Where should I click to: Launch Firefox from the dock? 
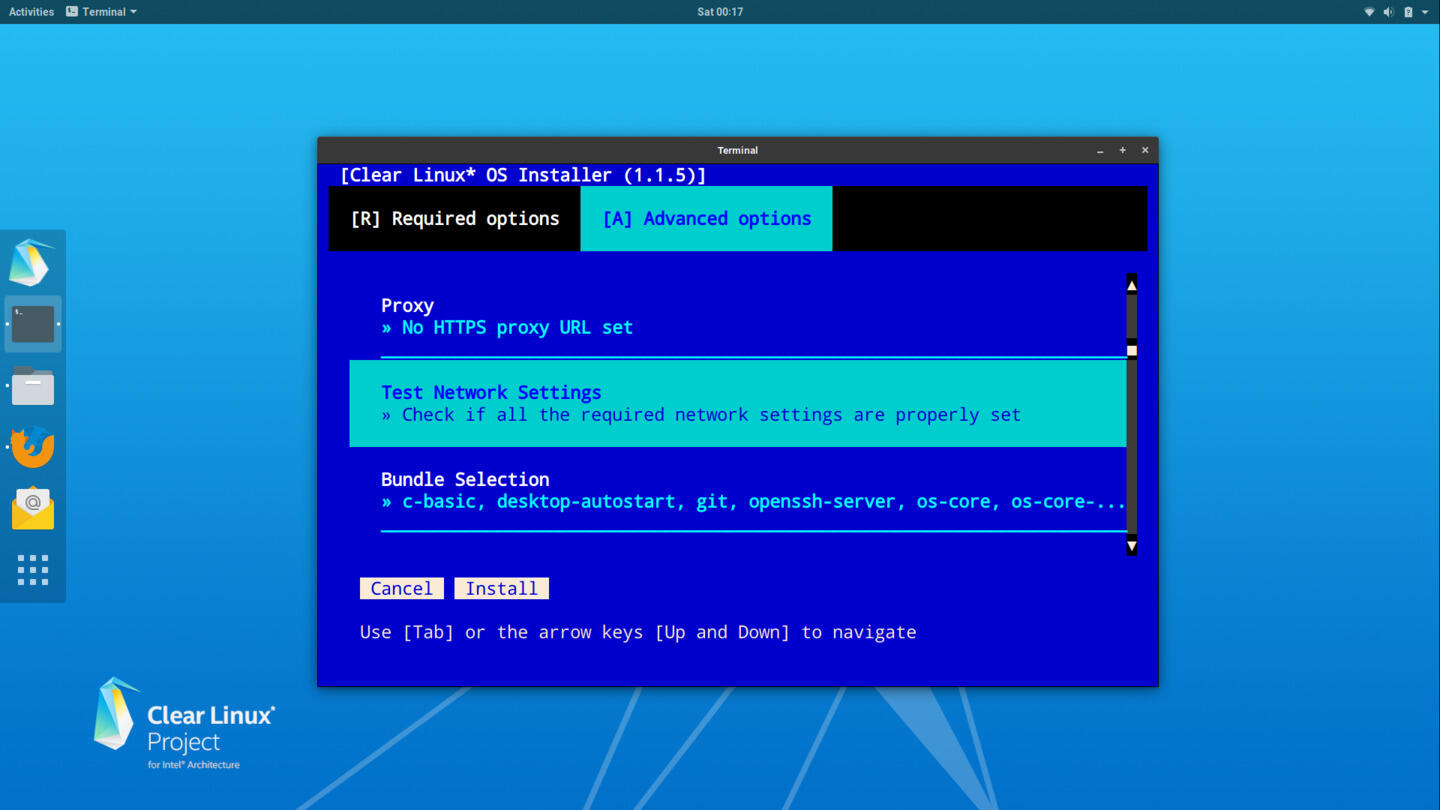[x=33, y=446]
